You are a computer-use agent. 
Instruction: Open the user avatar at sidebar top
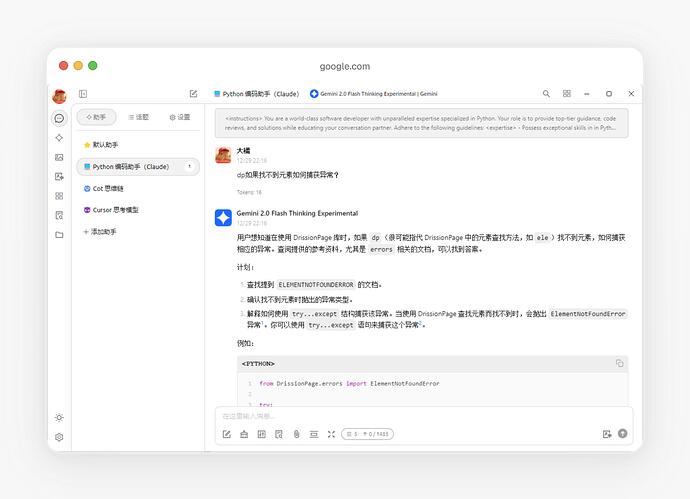click(59, 95)
